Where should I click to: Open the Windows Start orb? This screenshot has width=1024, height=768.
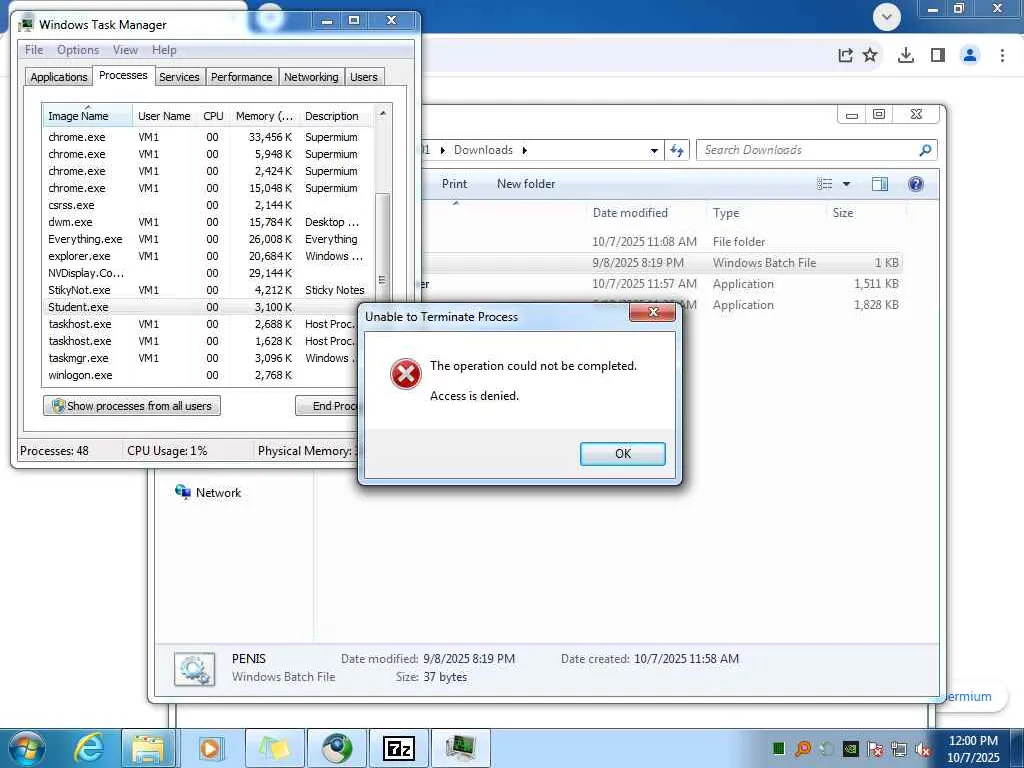pos(26,748)
